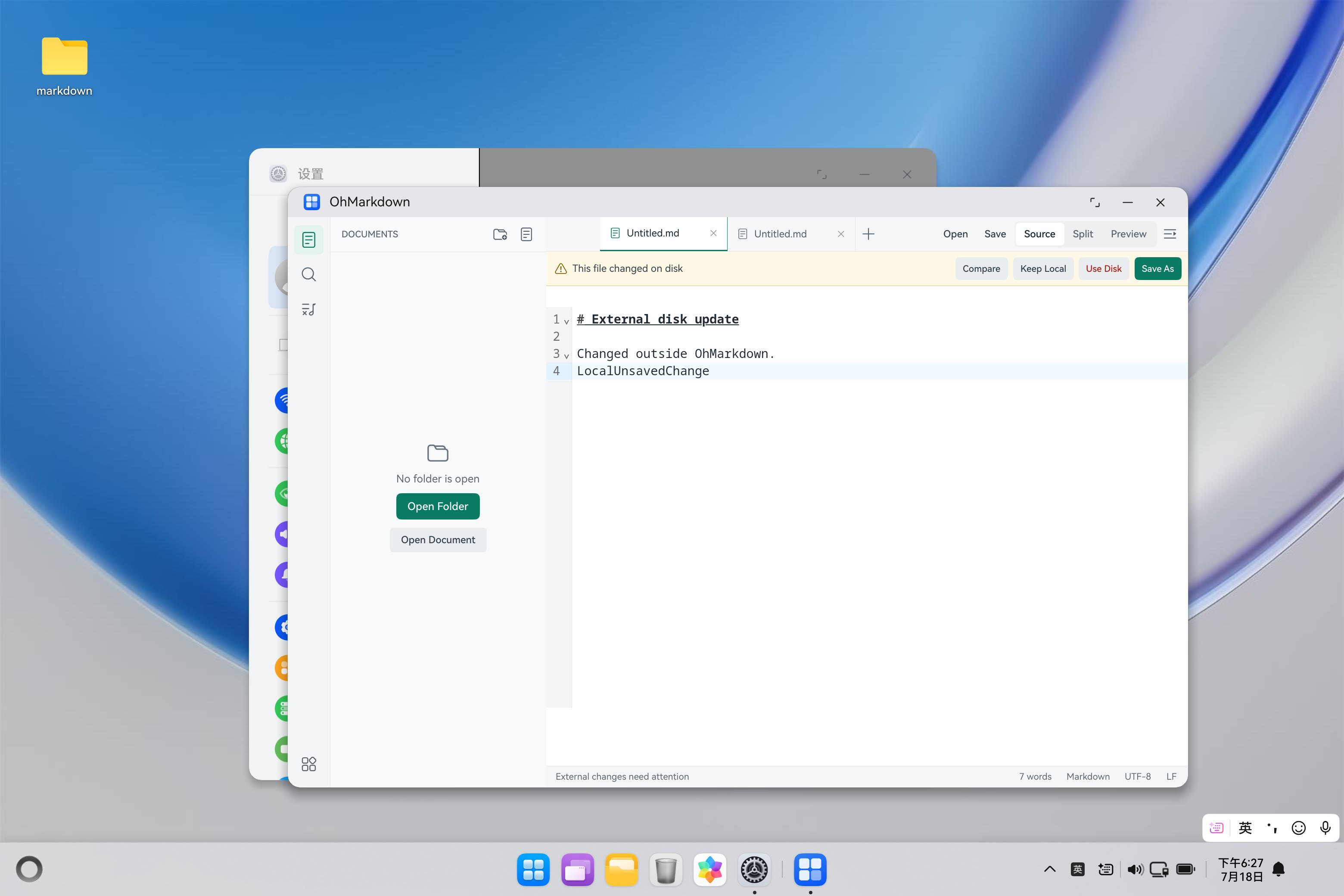
Task: Click the new document icon in the DOCUMENTS header
Action: pos(526,234)
